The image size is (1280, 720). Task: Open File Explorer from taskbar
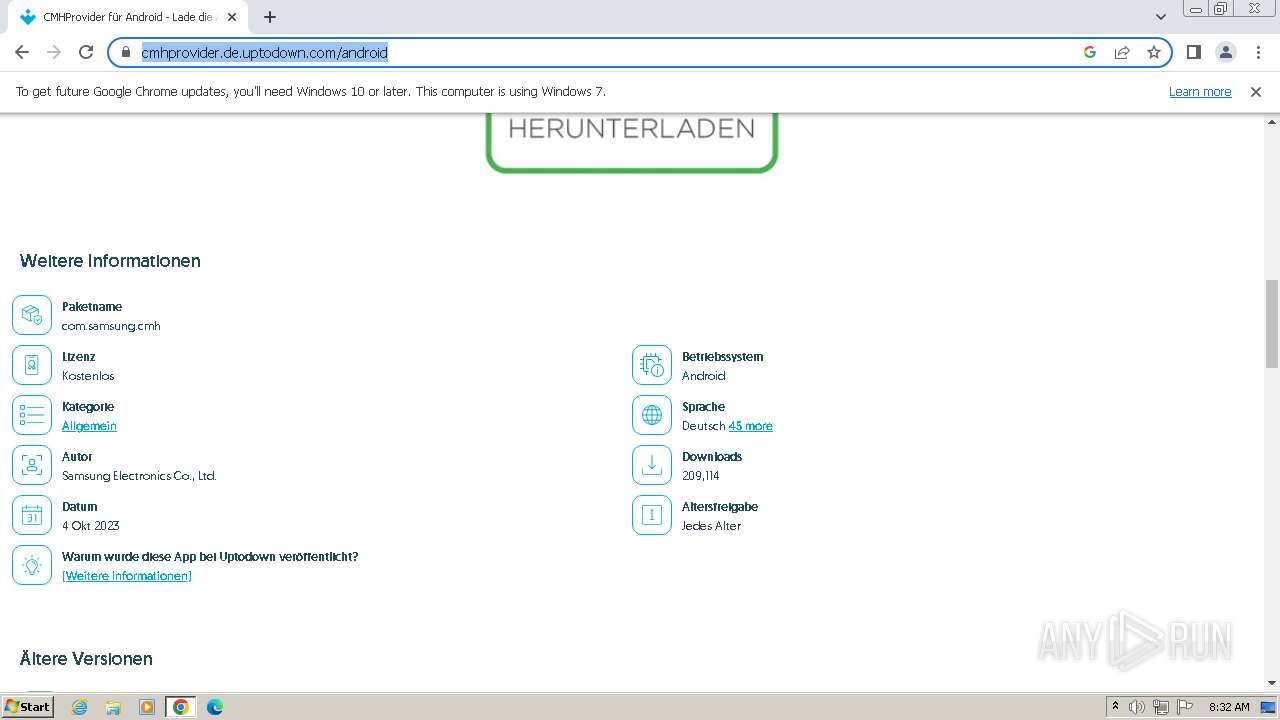click(x=113, y=707)
